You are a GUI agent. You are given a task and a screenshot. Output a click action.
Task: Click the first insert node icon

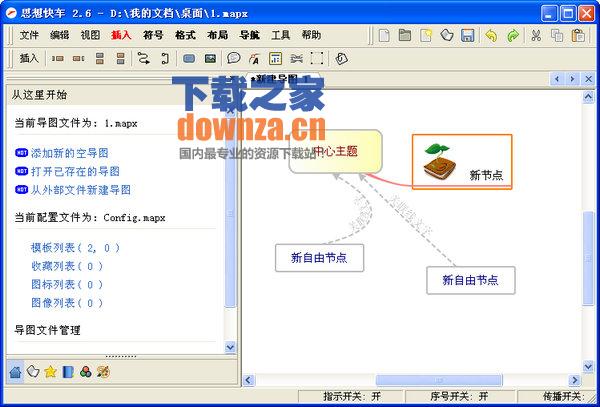tap(57, 59)
